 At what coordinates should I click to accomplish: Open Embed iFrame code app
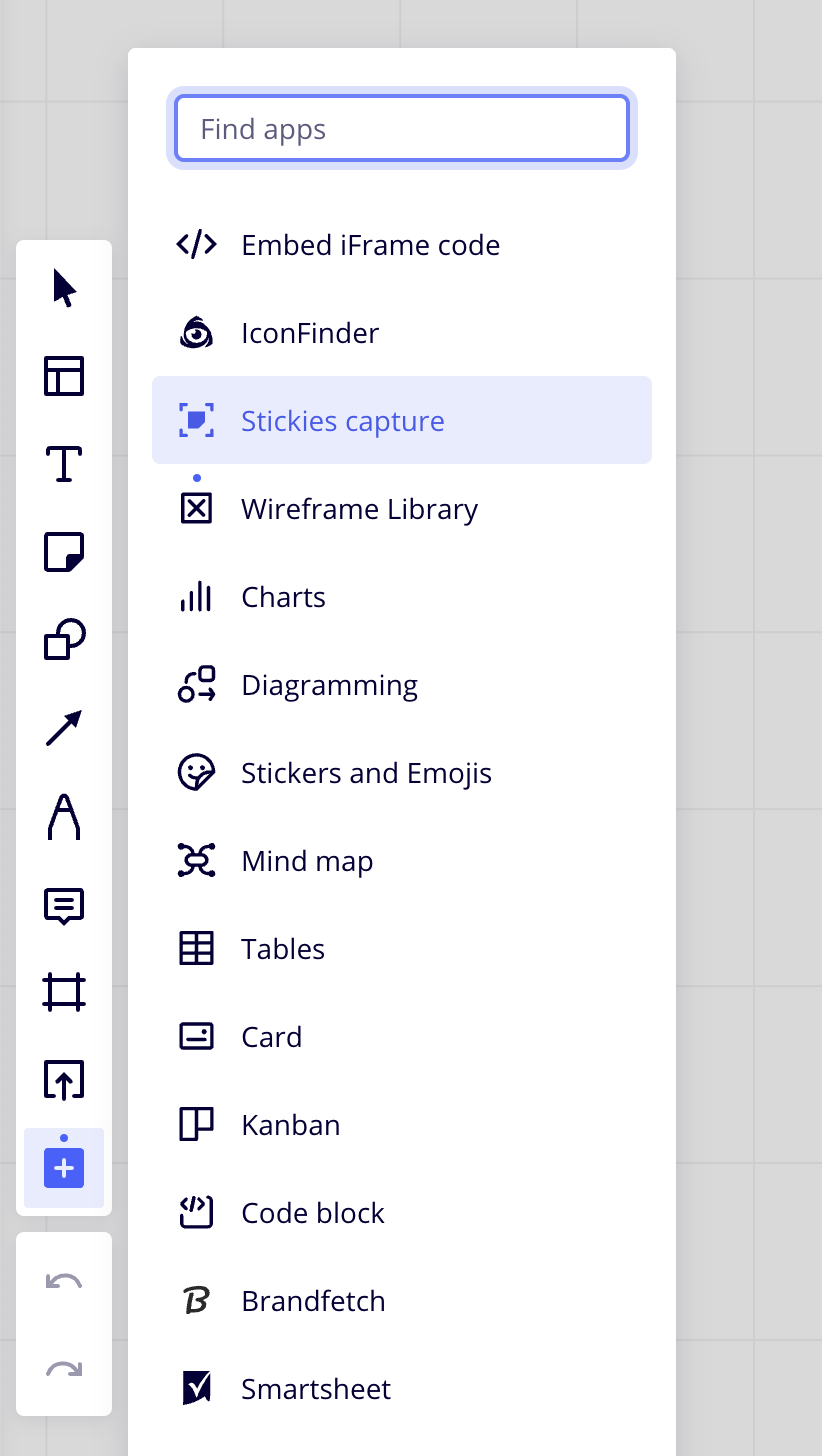coord(370,245)
